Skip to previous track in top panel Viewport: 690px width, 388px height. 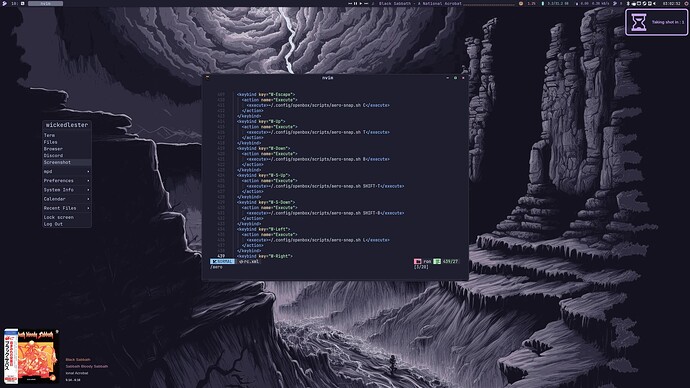click(x=350, y=4)
